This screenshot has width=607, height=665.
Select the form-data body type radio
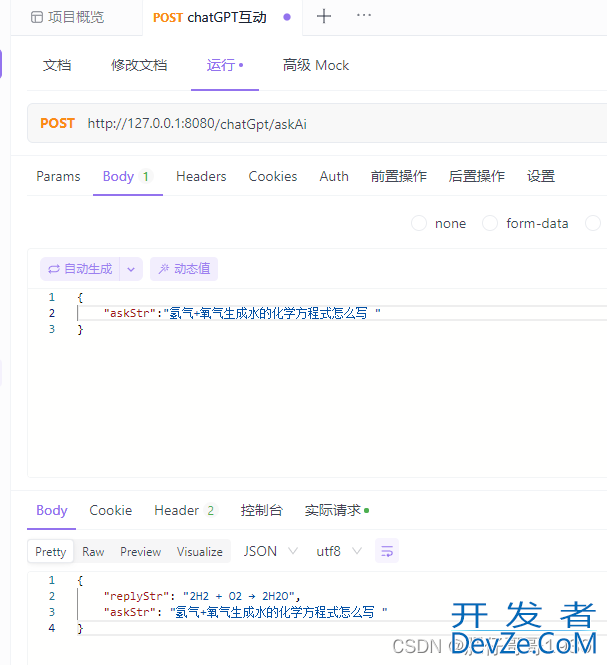(x=490, y=223)
